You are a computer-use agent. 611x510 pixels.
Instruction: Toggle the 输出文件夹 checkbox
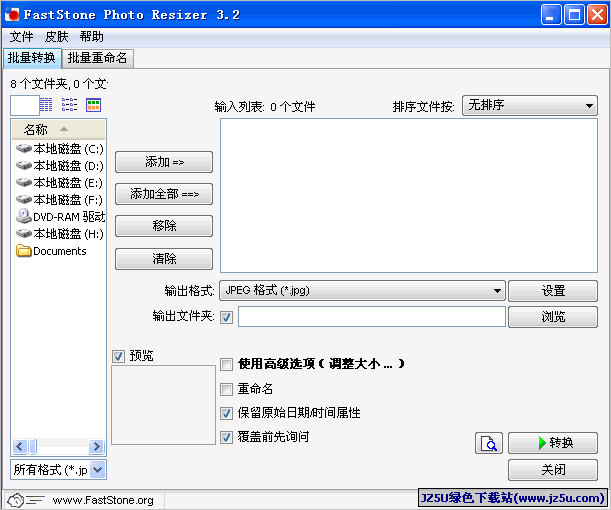point(226,317)
